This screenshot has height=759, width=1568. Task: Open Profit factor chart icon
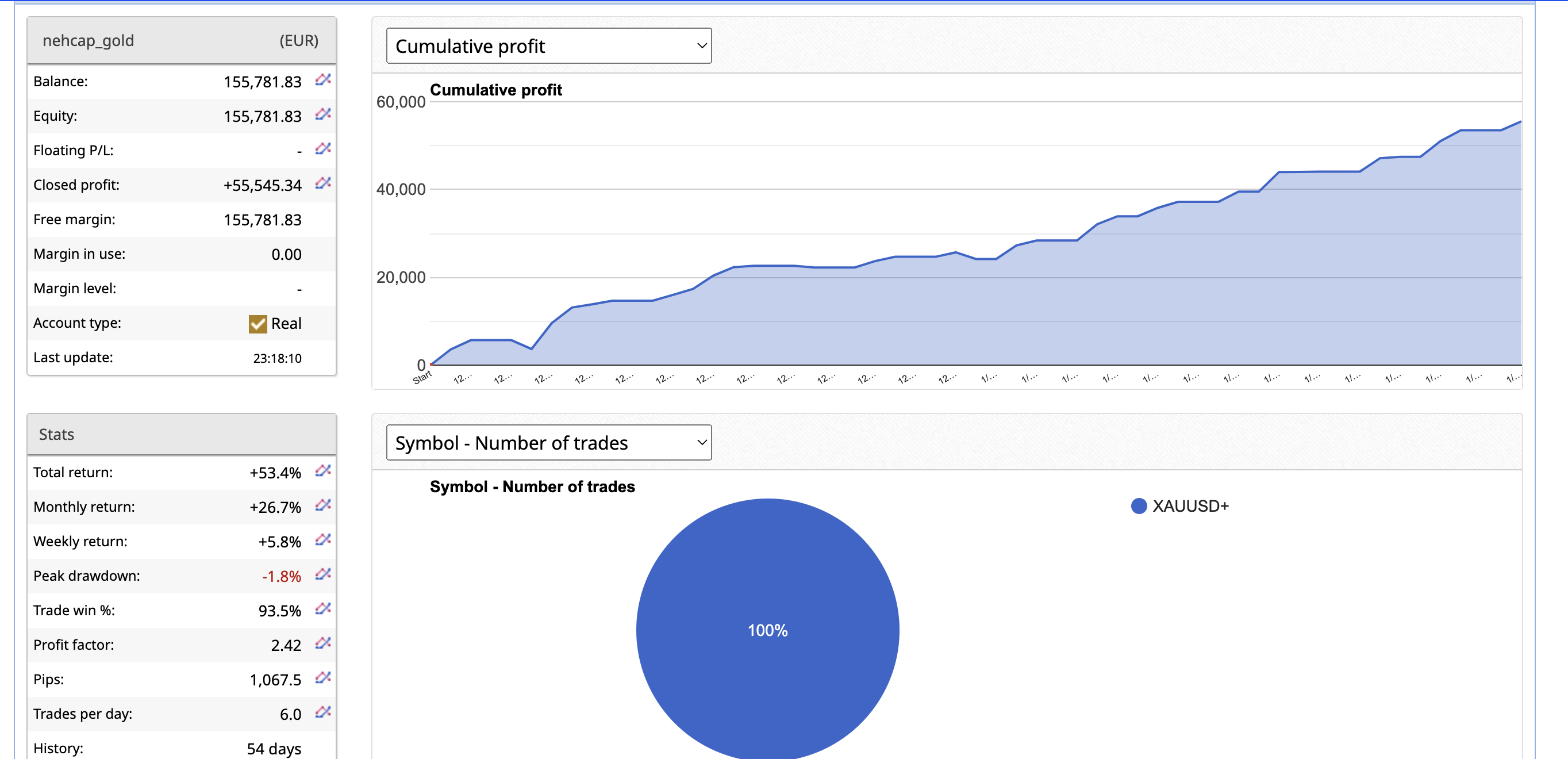click(x=322, y=643)
